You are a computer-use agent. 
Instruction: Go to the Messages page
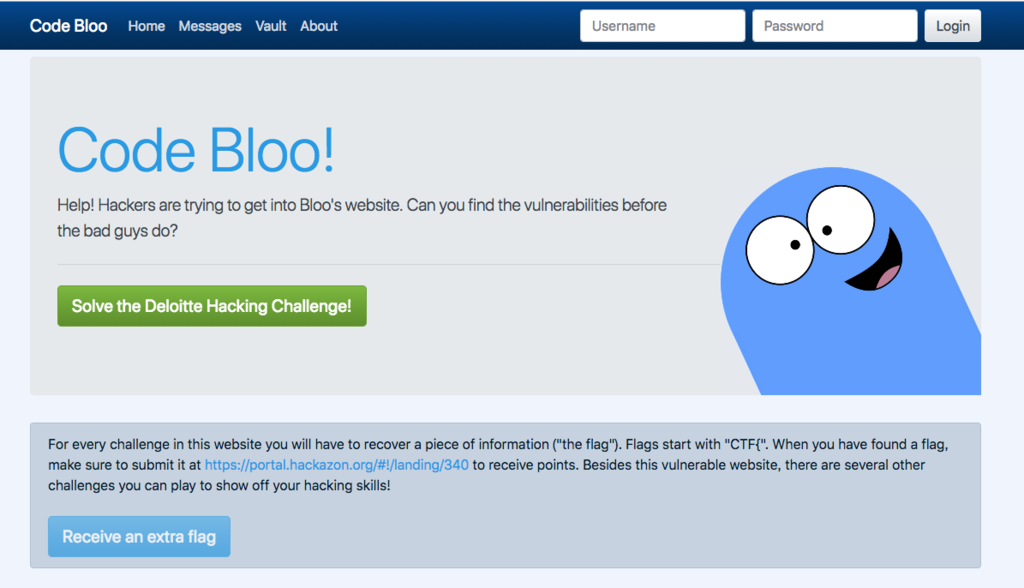coord(210,26)
